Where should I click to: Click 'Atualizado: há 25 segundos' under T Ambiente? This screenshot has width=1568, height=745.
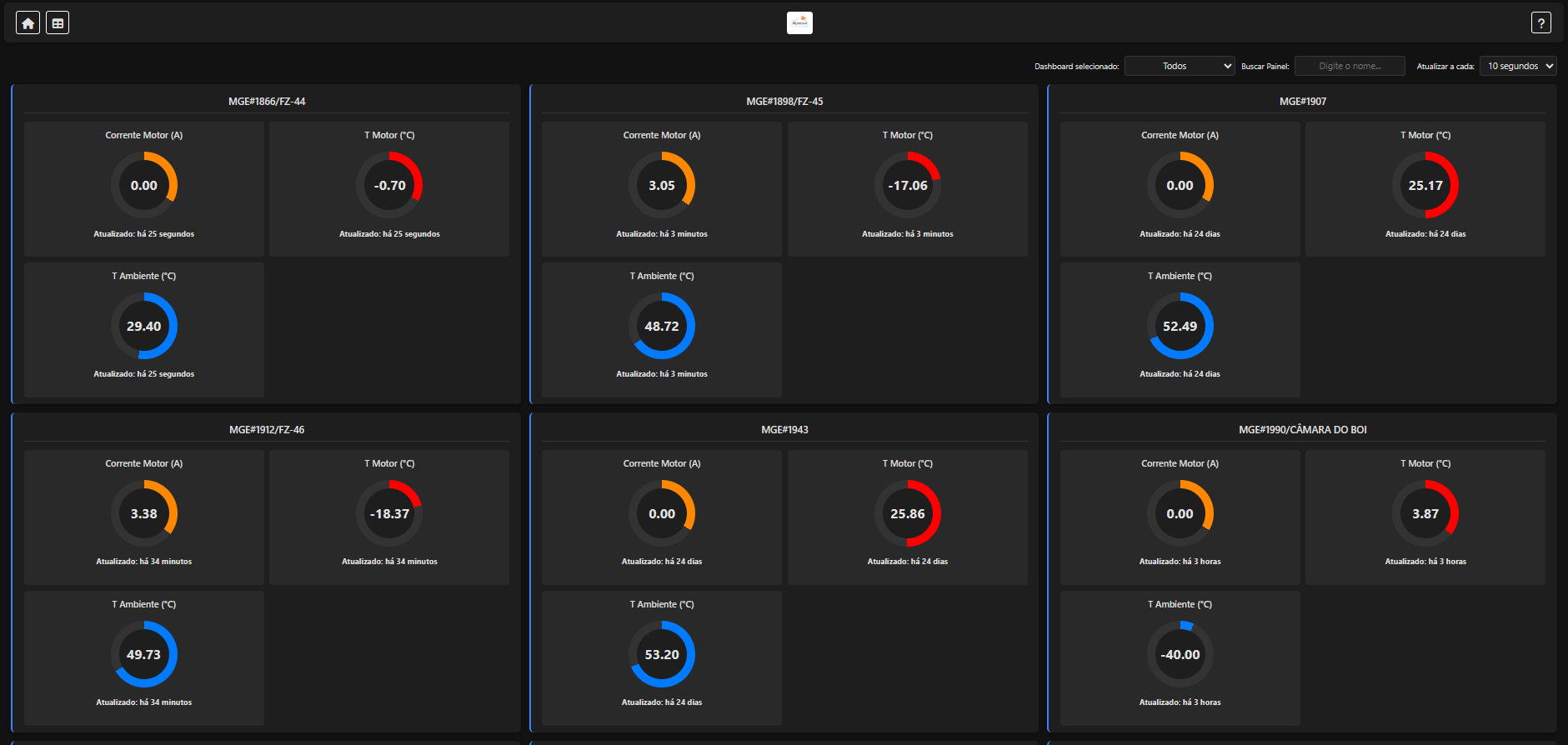click(144, 374)
